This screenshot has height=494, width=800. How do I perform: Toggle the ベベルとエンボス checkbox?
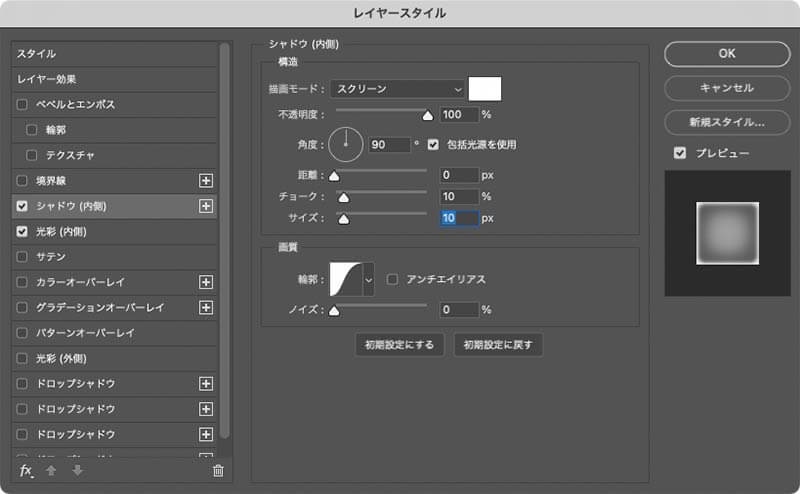[22, 105]
